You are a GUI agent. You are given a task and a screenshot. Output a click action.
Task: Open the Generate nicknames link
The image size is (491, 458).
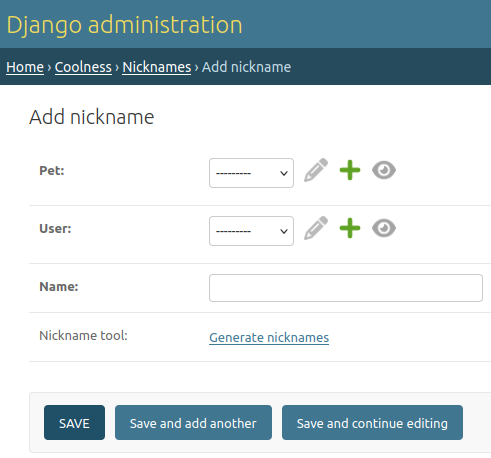[269, 338]
